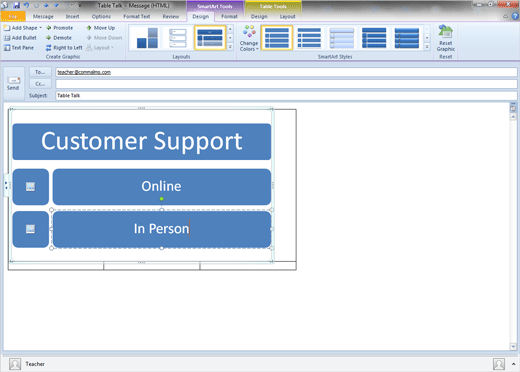The height and width of the screenshot is (372, 520).
Task: Expand the People Pane arrow
Action: coord(514,364)
